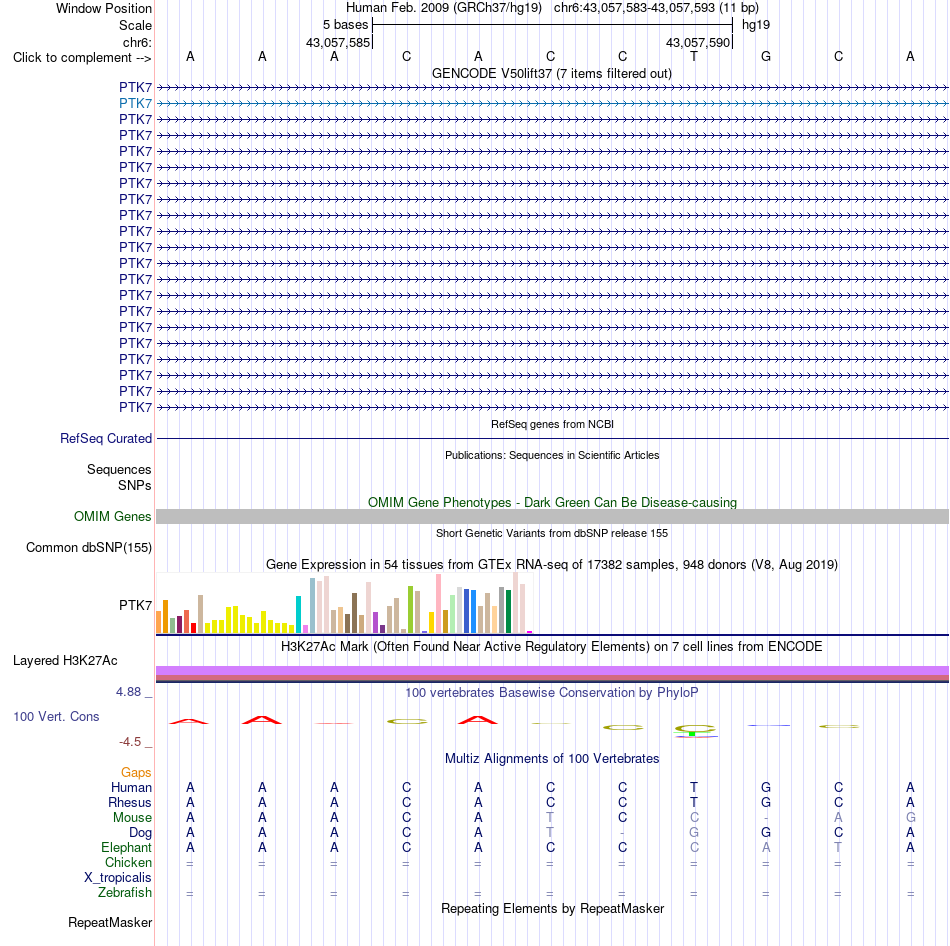Select the Zebrafish alignment row label
Screen dimensions: 950x946
point(125,893)
